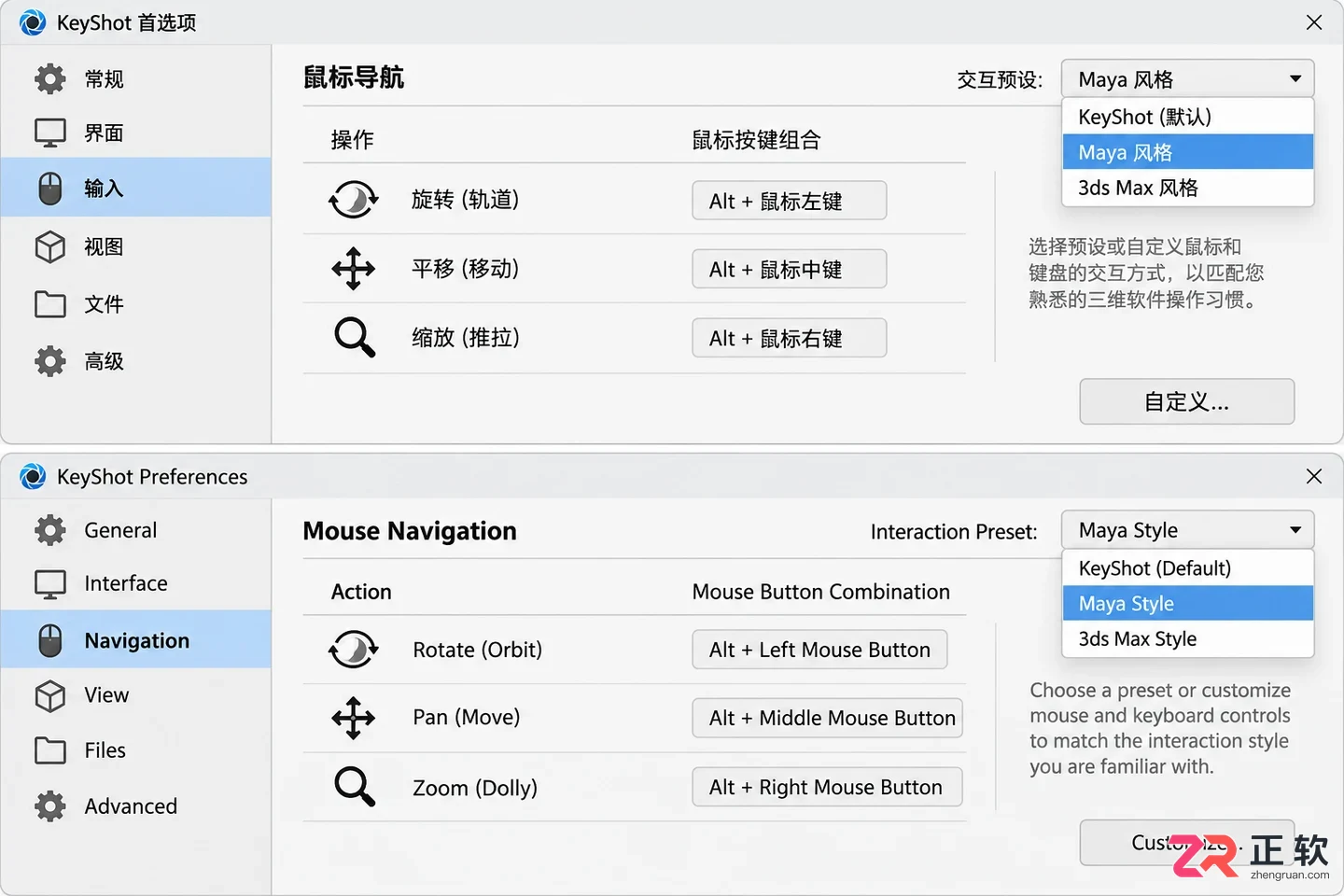The height and width of the screenshot is (896, 1344).
Task: Open the 高级 settings tab
Action: pos(136,361)
